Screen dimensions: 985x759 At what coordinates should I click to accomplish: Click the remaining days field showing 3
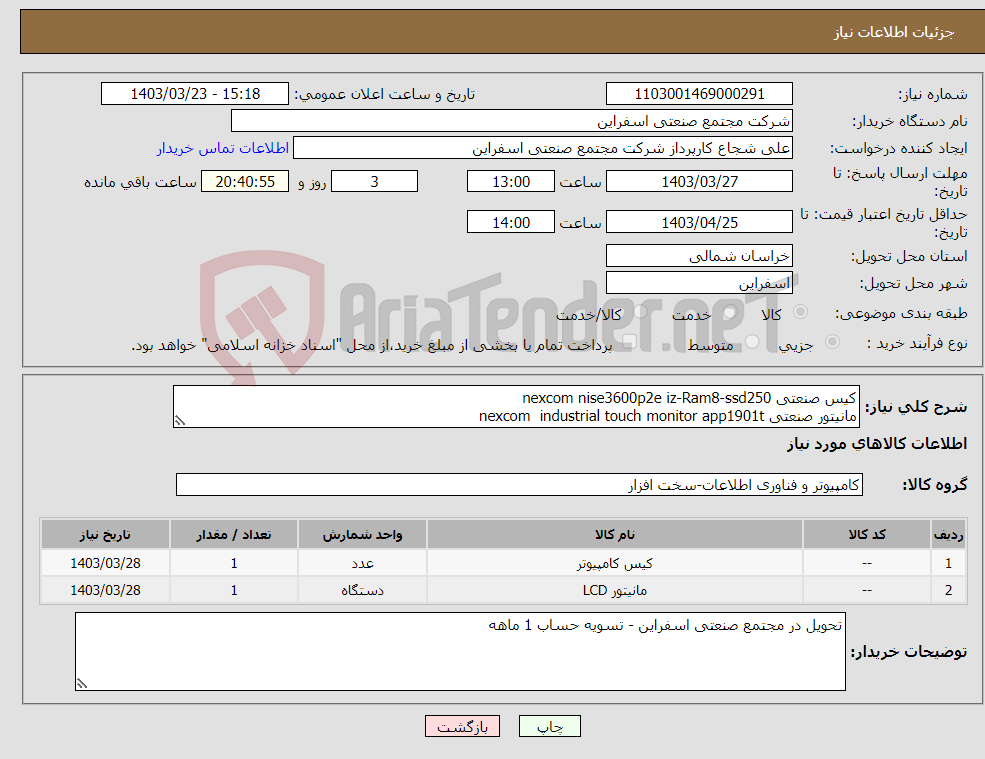click(x=374, y=182)
